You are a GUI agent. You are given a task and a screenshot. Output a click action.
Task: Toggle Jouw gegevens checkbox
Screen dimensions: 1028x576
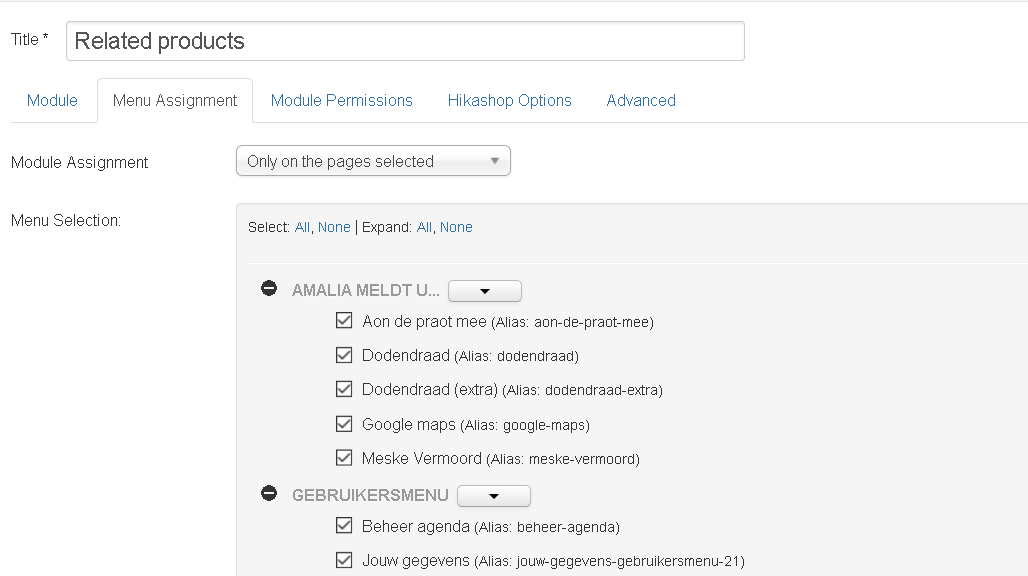(x=345, y=560)
